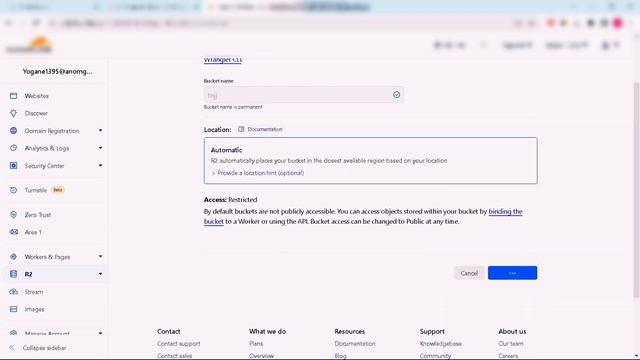Open Stream in the sidebar
The image size is (640, 360).
coord(33,292)
